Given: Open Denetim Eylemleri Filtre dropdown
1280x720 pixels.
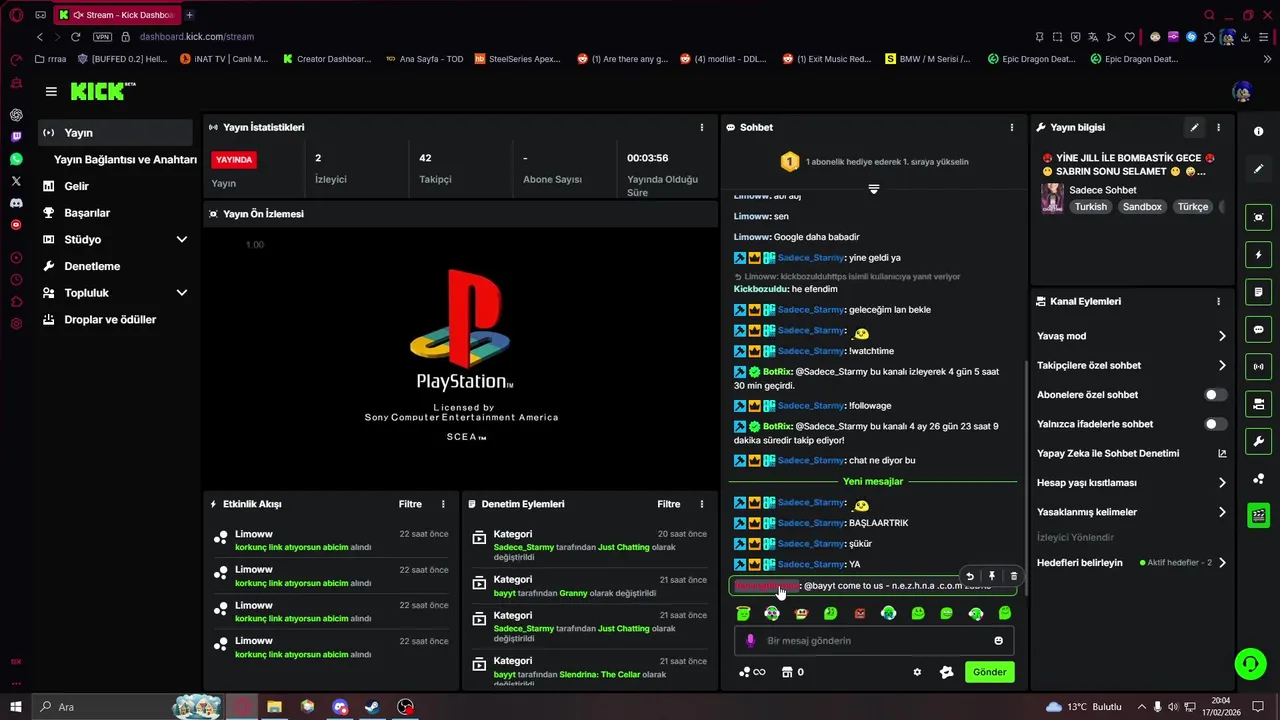Looking at the screenshot, I should tap(668, 504).
